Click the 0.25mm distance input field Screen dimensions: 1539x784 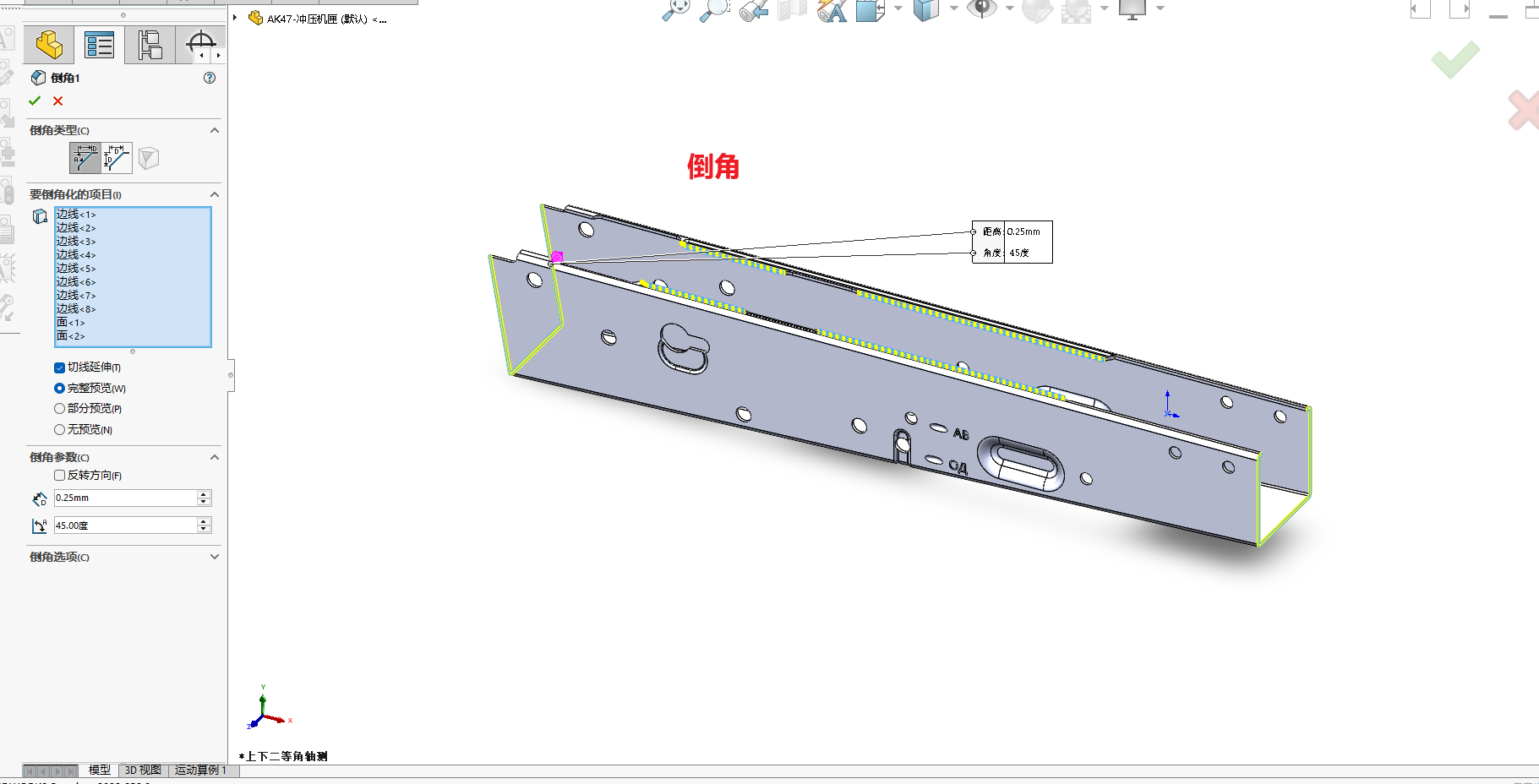[125, 498]
